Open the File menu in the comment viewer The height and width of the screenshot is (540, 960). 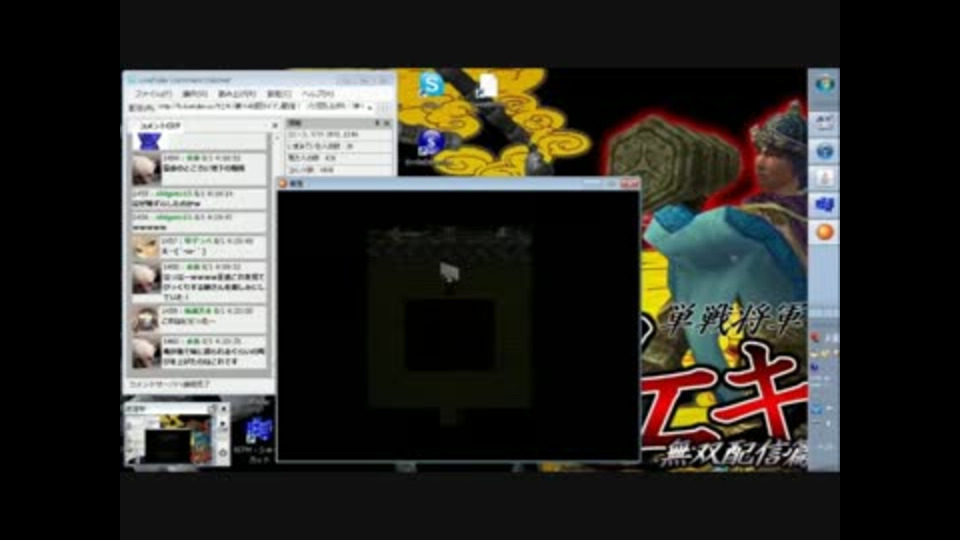tap(153, 94)
